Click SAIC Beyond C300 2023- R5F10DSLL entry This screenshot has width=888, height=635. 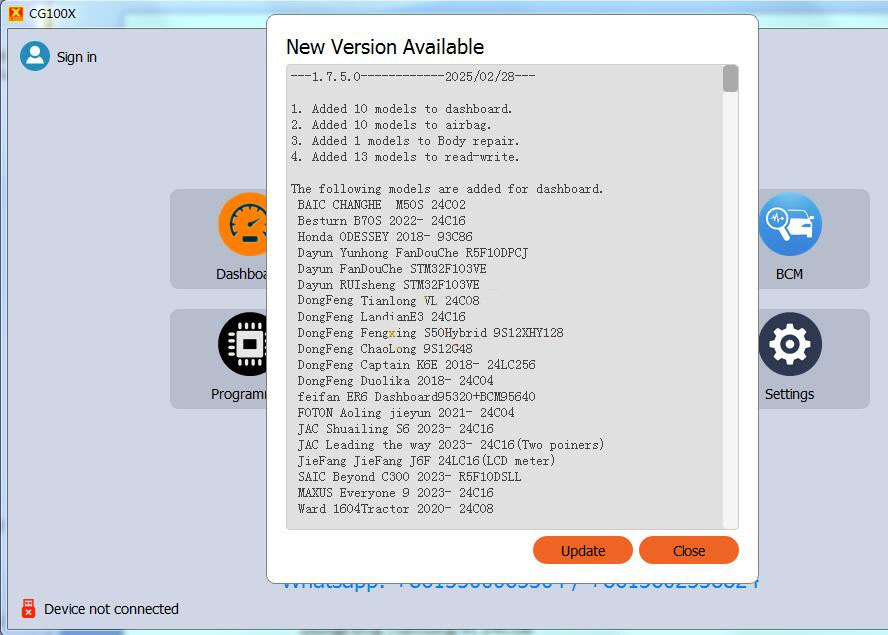(409, 477)
